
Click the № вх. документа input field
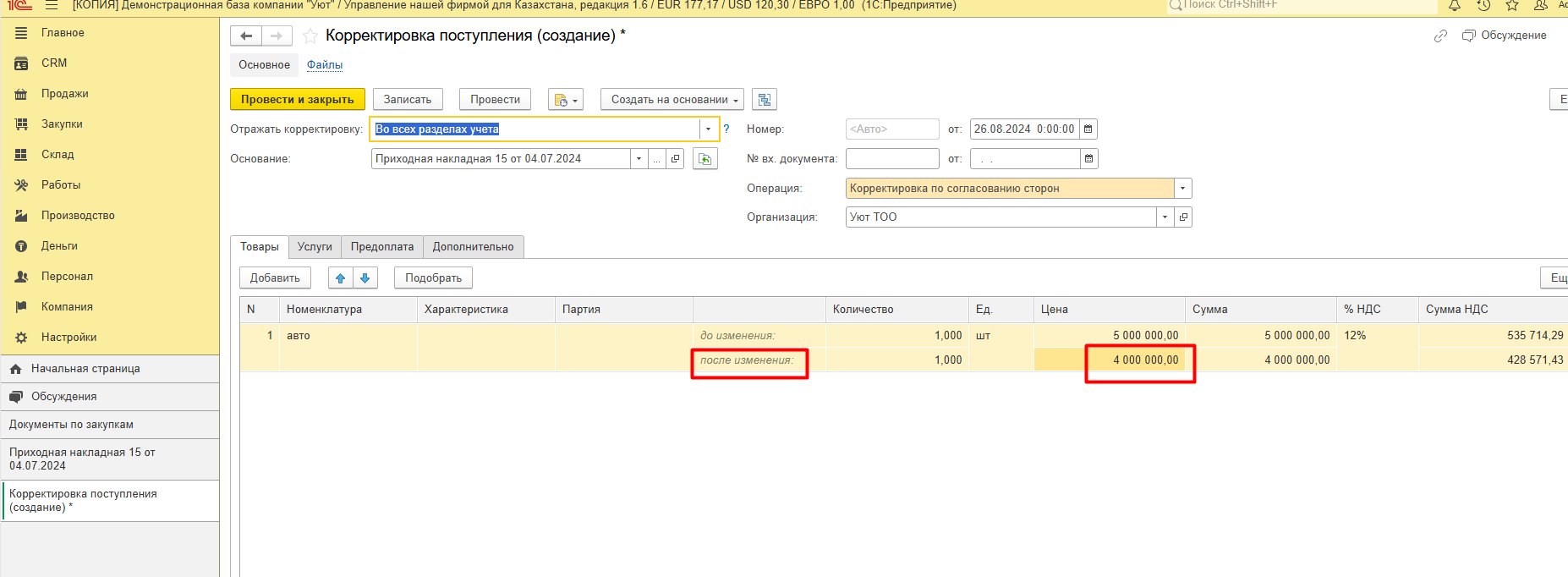tap(891, 159)
